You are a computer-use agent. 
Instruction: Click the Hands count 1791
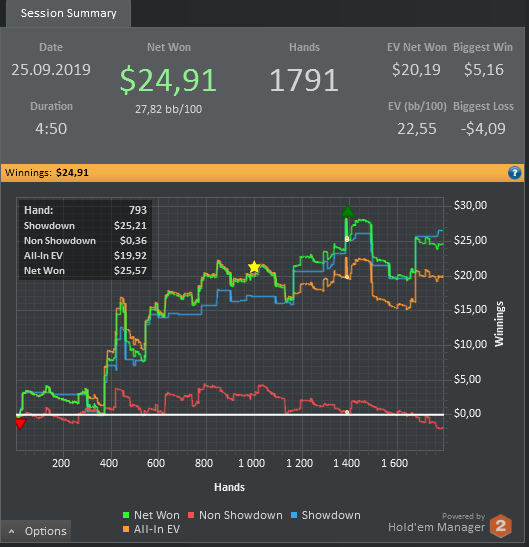[x=304, y=80]
